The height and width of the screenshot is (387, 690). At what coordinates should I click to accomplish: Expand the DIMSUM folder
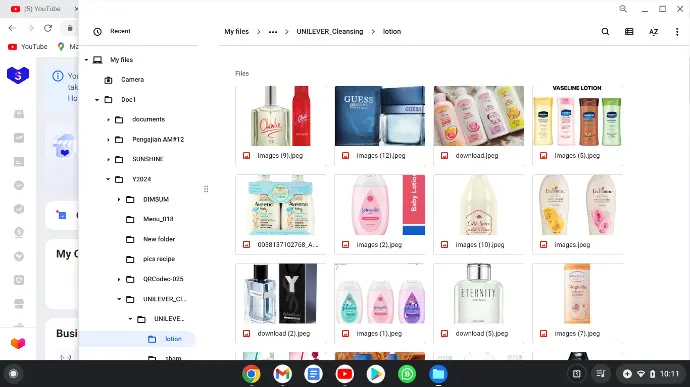click(x=119, y=199)
